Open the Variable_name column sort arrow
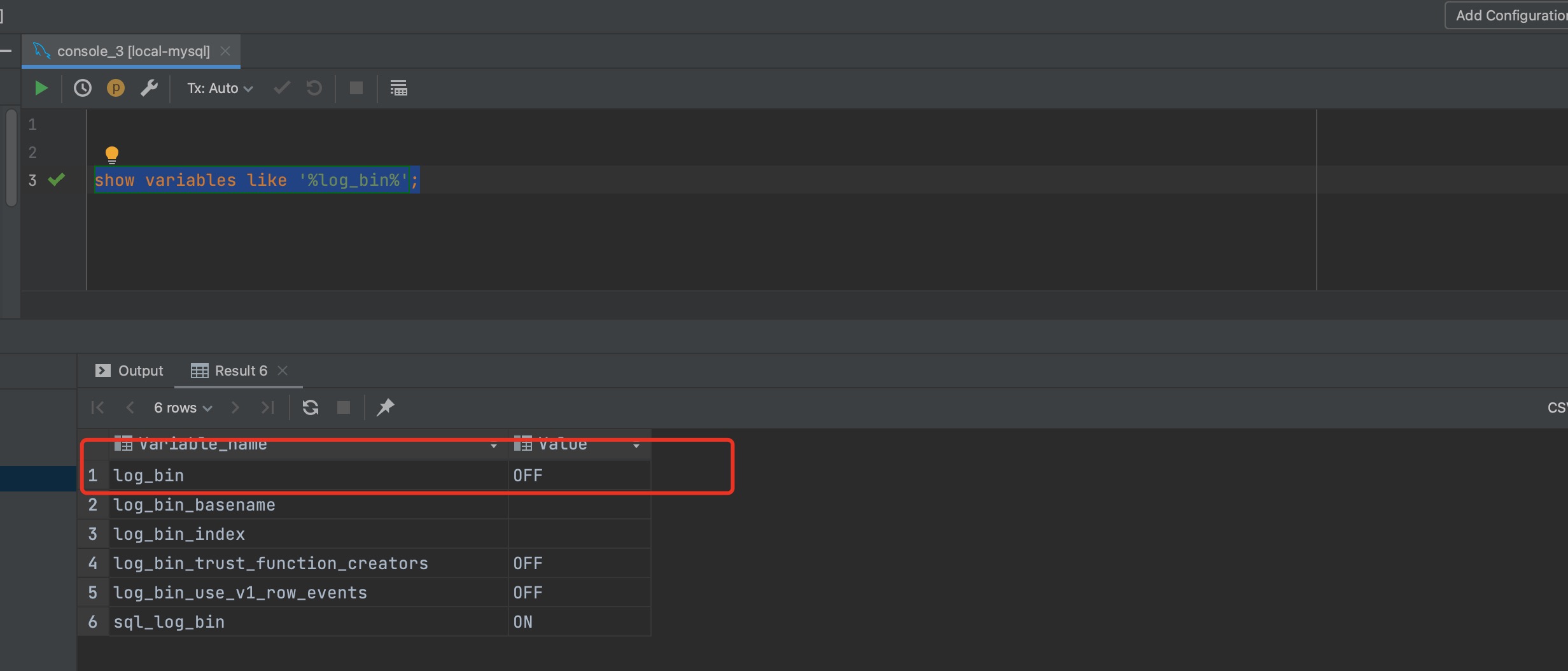 point(494,446)
